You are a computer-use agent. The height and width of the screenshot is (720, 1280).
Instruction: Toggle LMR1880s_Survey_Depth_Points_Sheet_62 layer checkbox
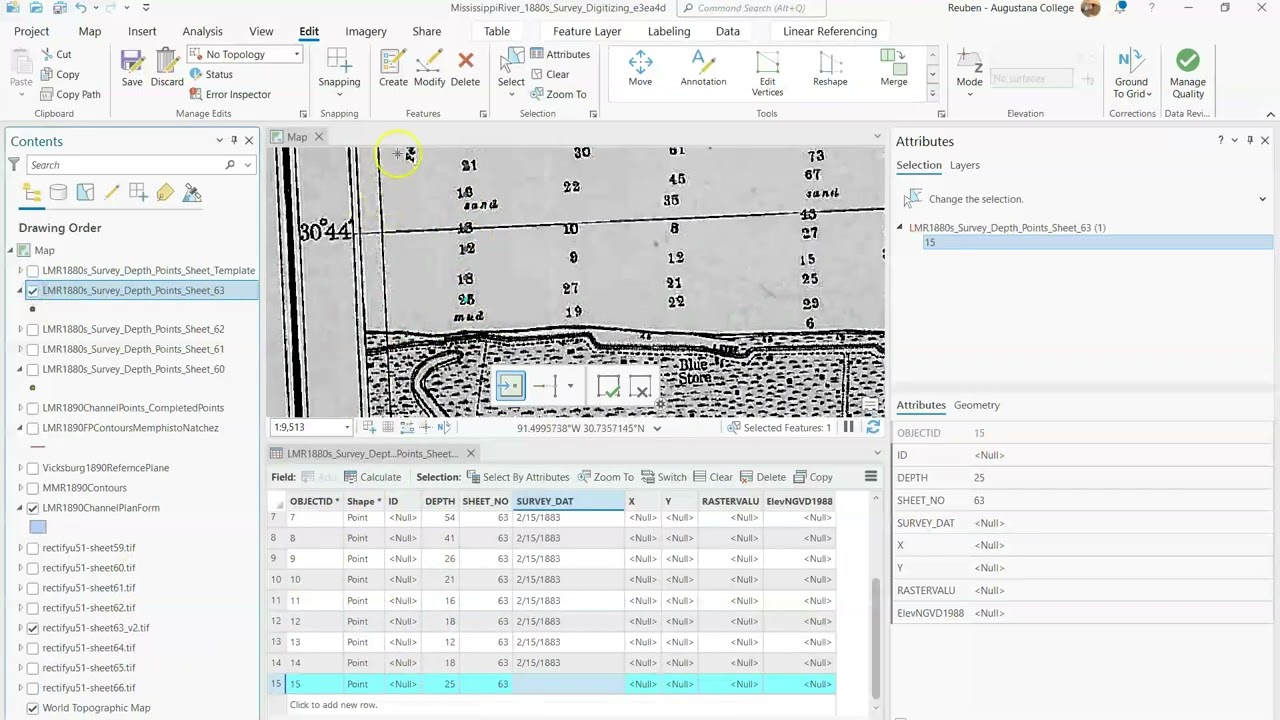click(x=33, y=329)
